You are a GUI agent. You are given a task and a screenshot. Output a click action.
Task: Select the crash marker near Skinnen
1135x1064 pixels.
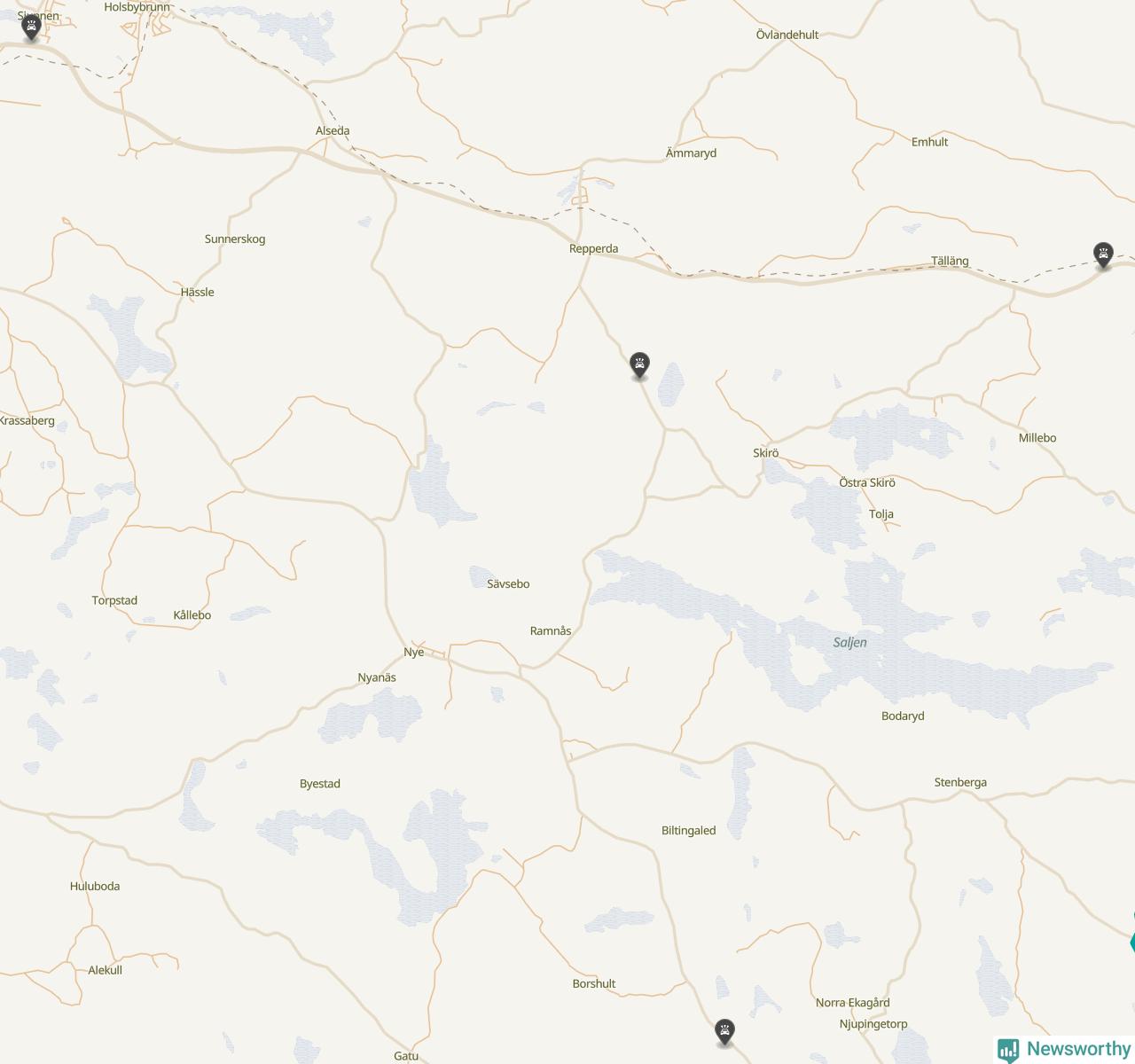[x=32, y=27]
